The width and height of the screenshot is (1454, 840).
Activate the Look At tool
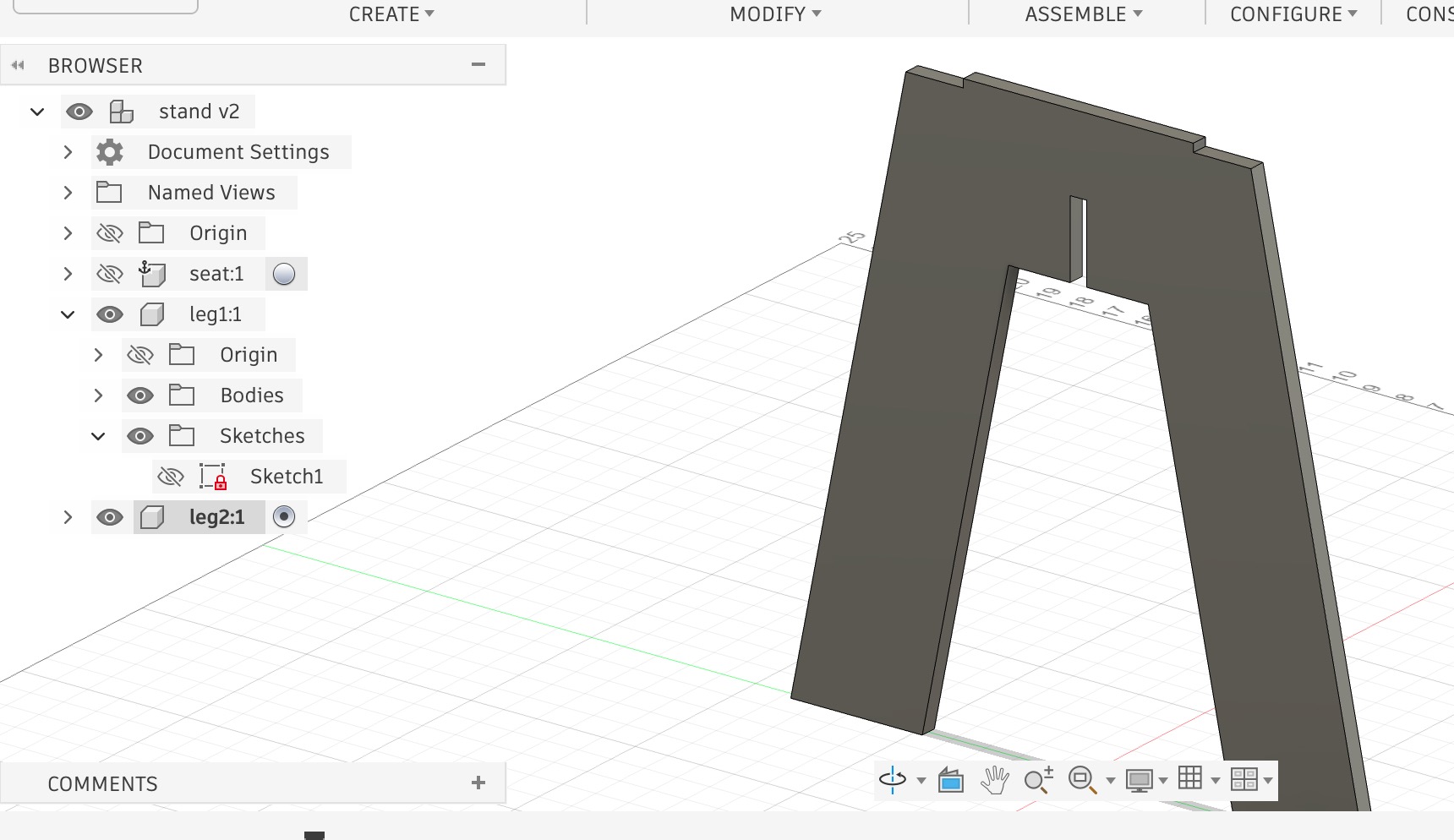click(x=951, y=780)
